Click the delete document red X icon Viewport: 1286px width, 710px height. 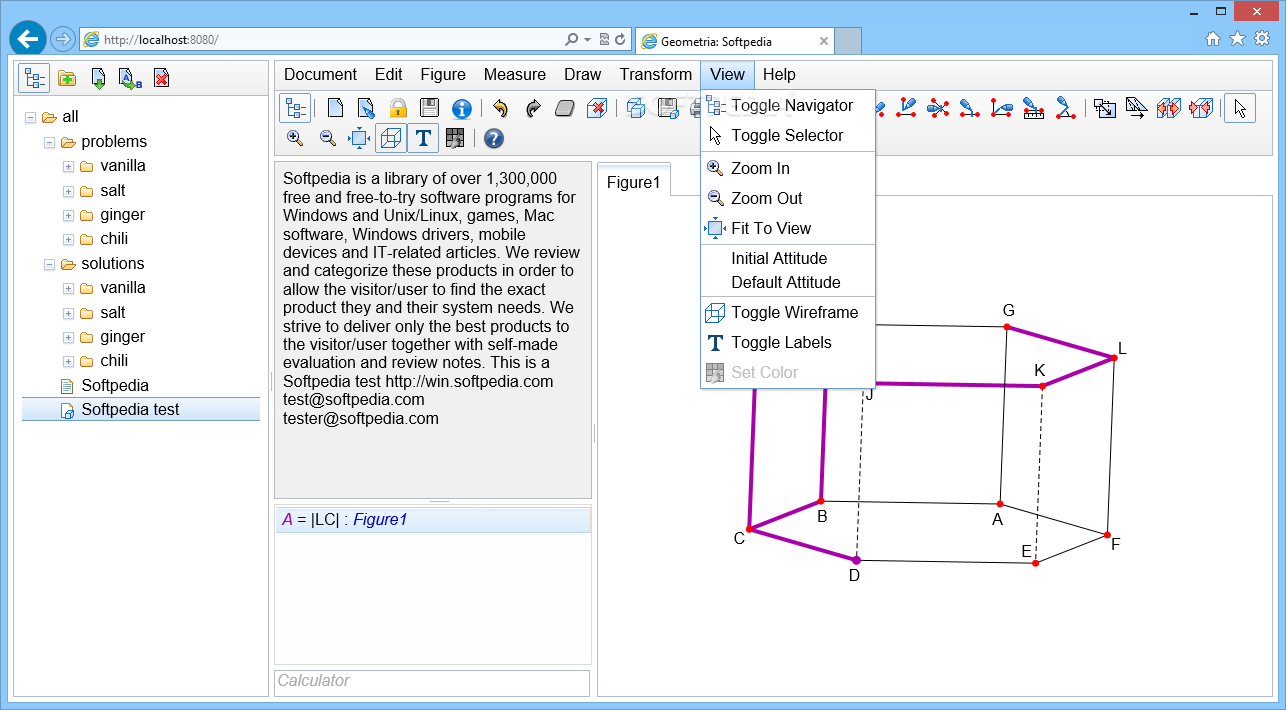[x=161, y=78]
